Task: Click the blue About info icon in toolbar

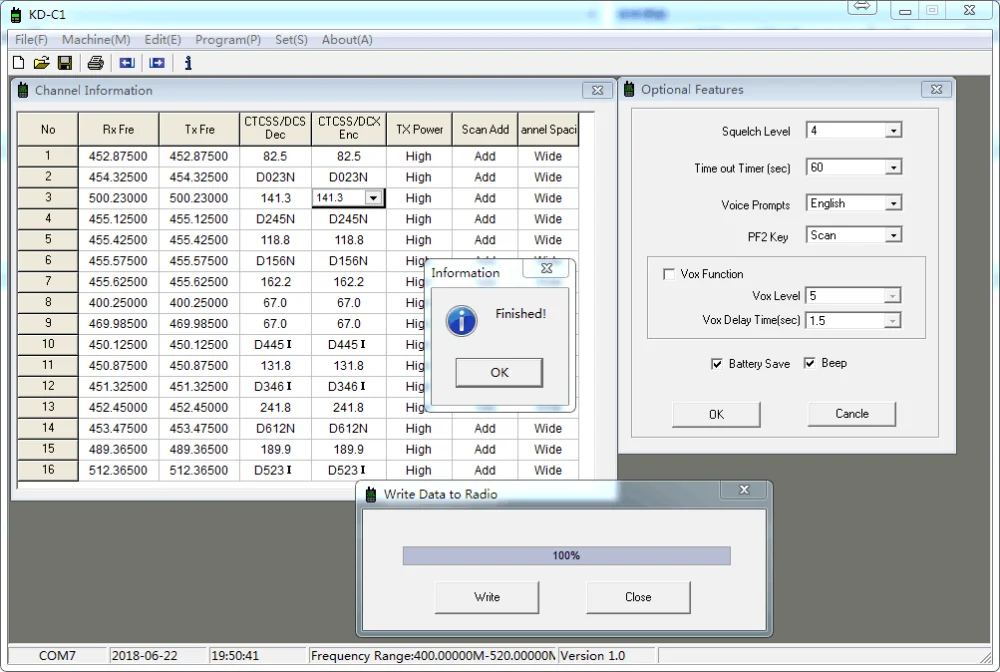Action: click(187, 63)
